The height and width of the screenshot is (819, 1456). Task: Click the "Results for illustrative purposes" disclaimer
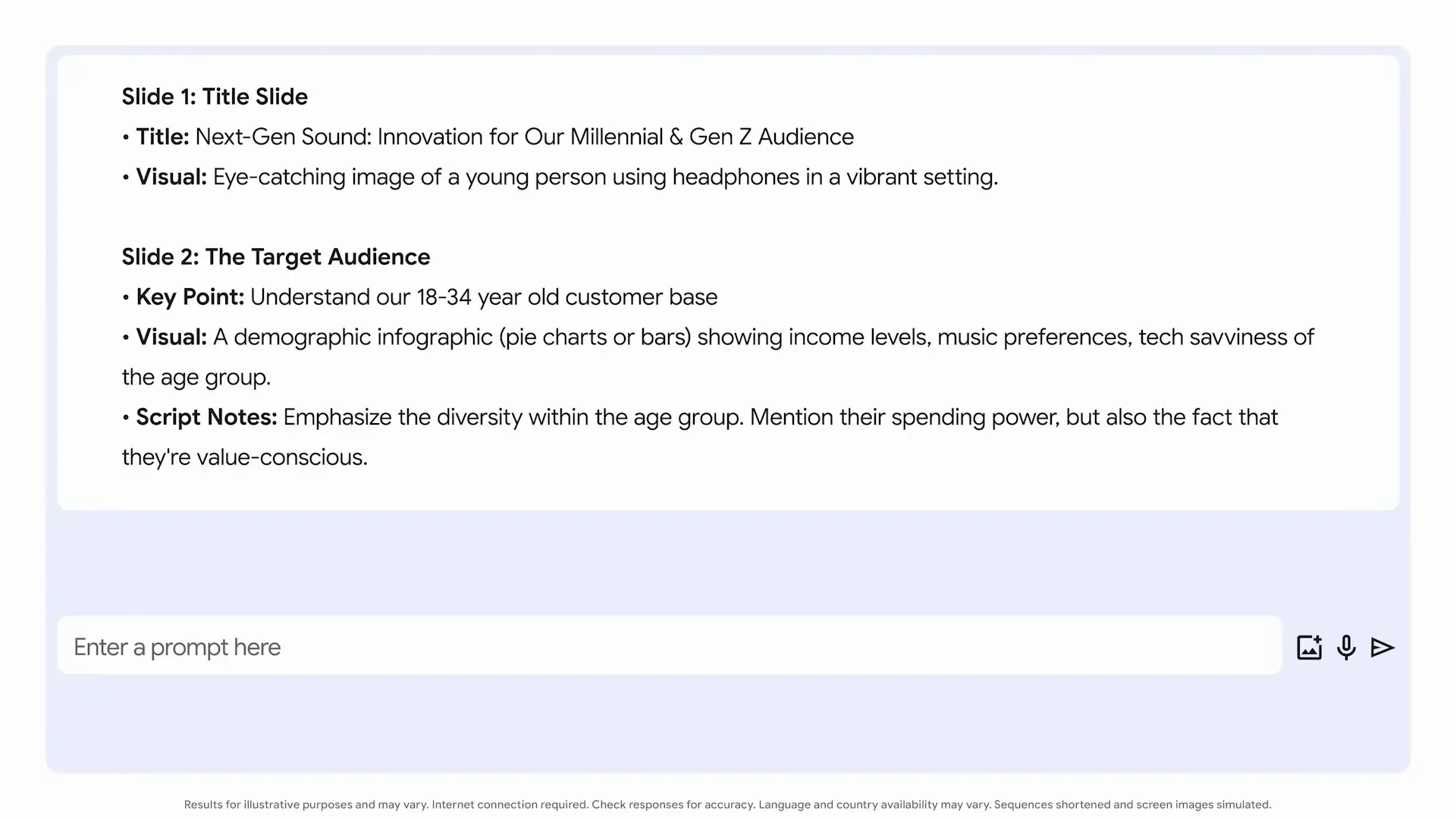click(x=727, y=805)
